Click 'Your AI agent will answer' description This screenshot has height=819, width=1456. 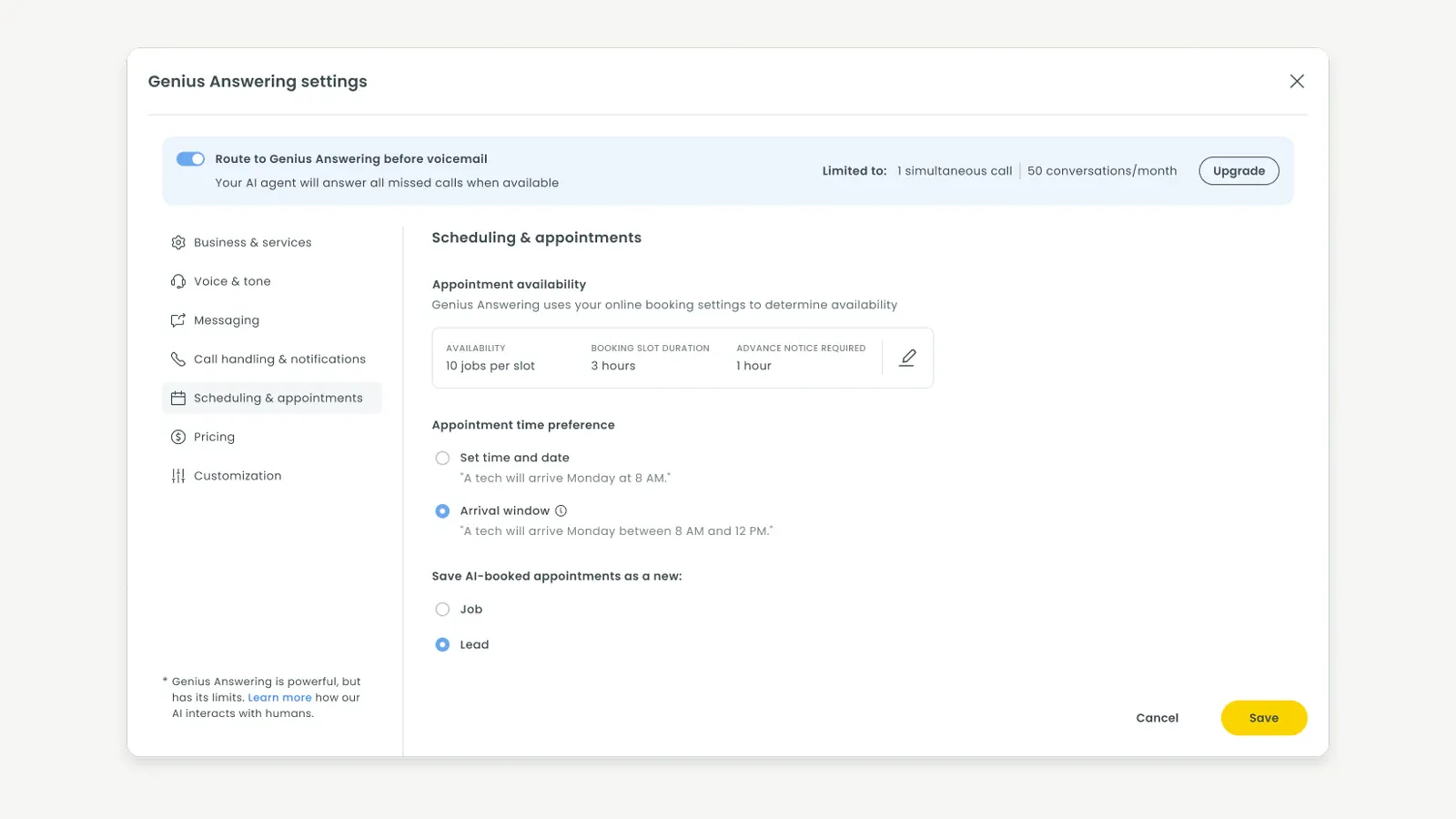tap(387, 183)
